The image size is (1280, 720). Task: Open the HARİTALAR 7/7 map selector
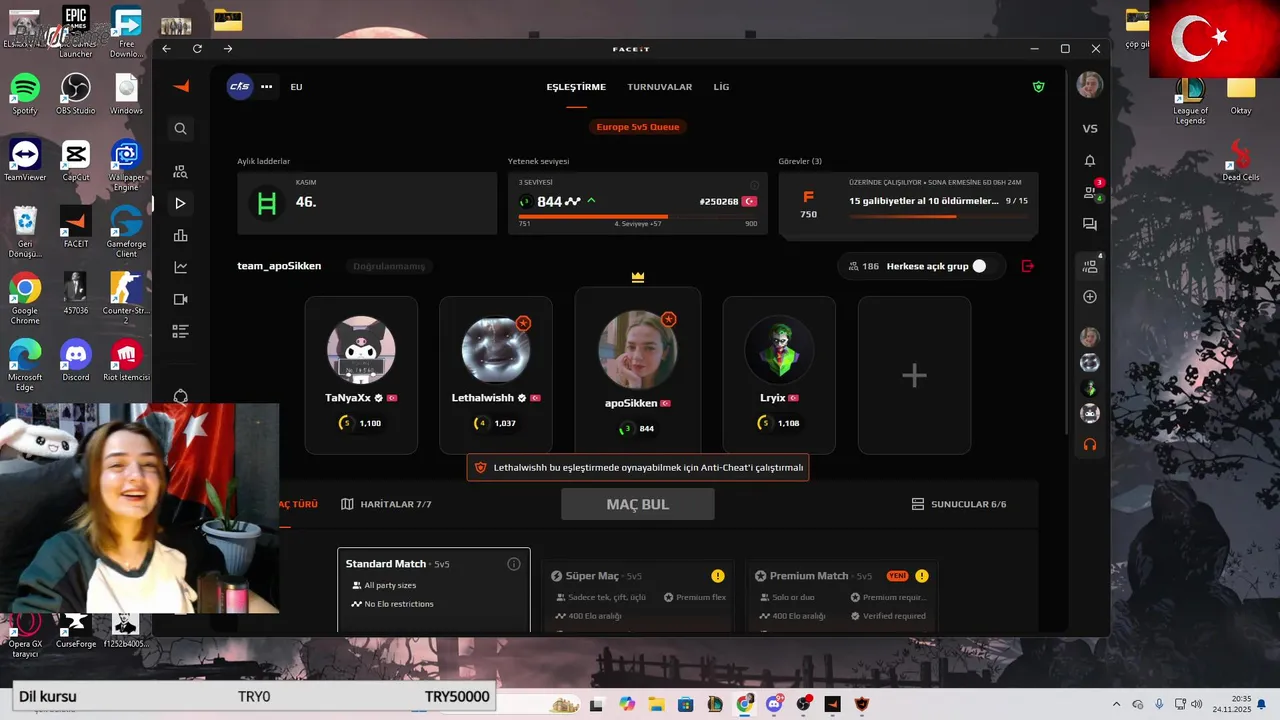(386, 504)
